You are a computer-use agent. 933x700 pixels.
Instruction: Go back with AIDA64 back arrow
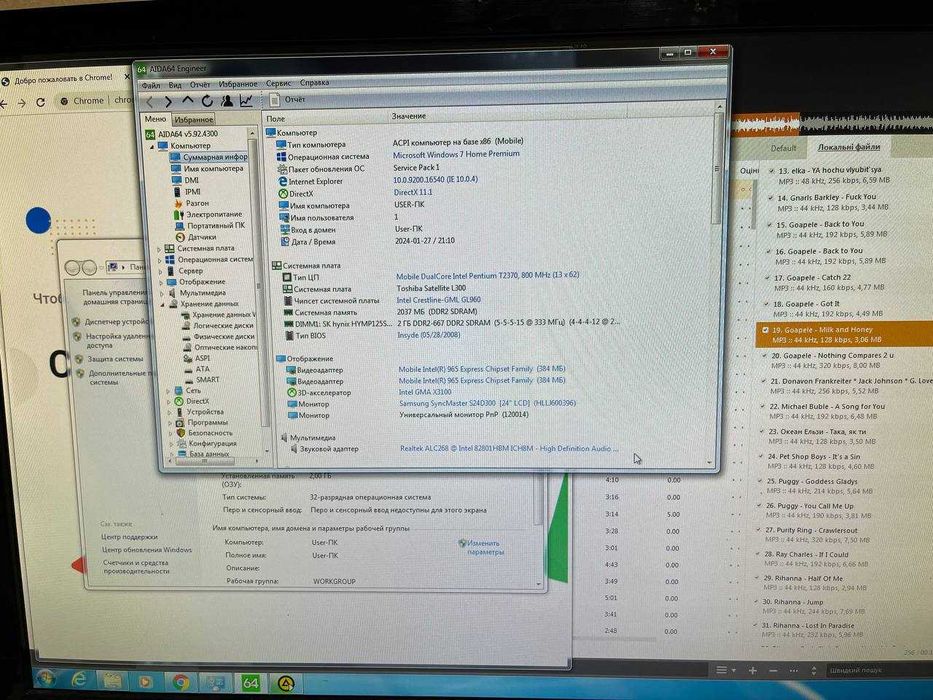click(149, 102)
